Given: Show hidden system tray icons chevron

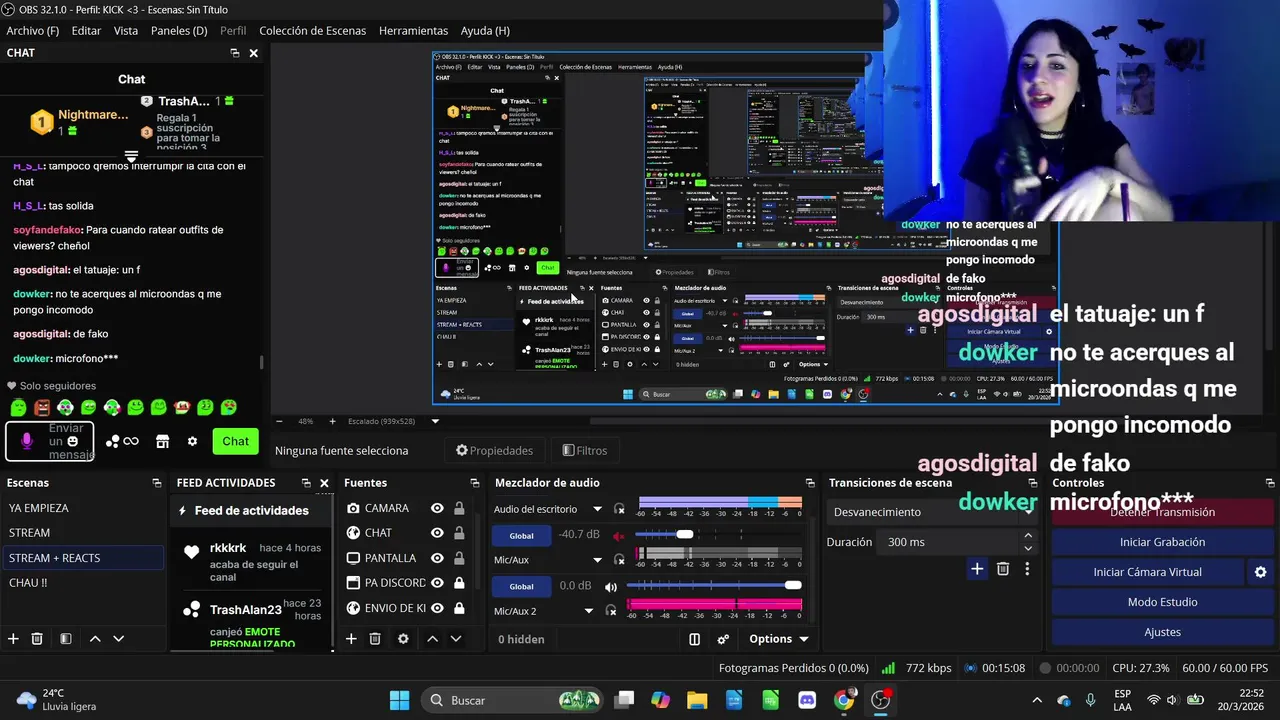Looking at the screenshot, I should point(1036,700).
